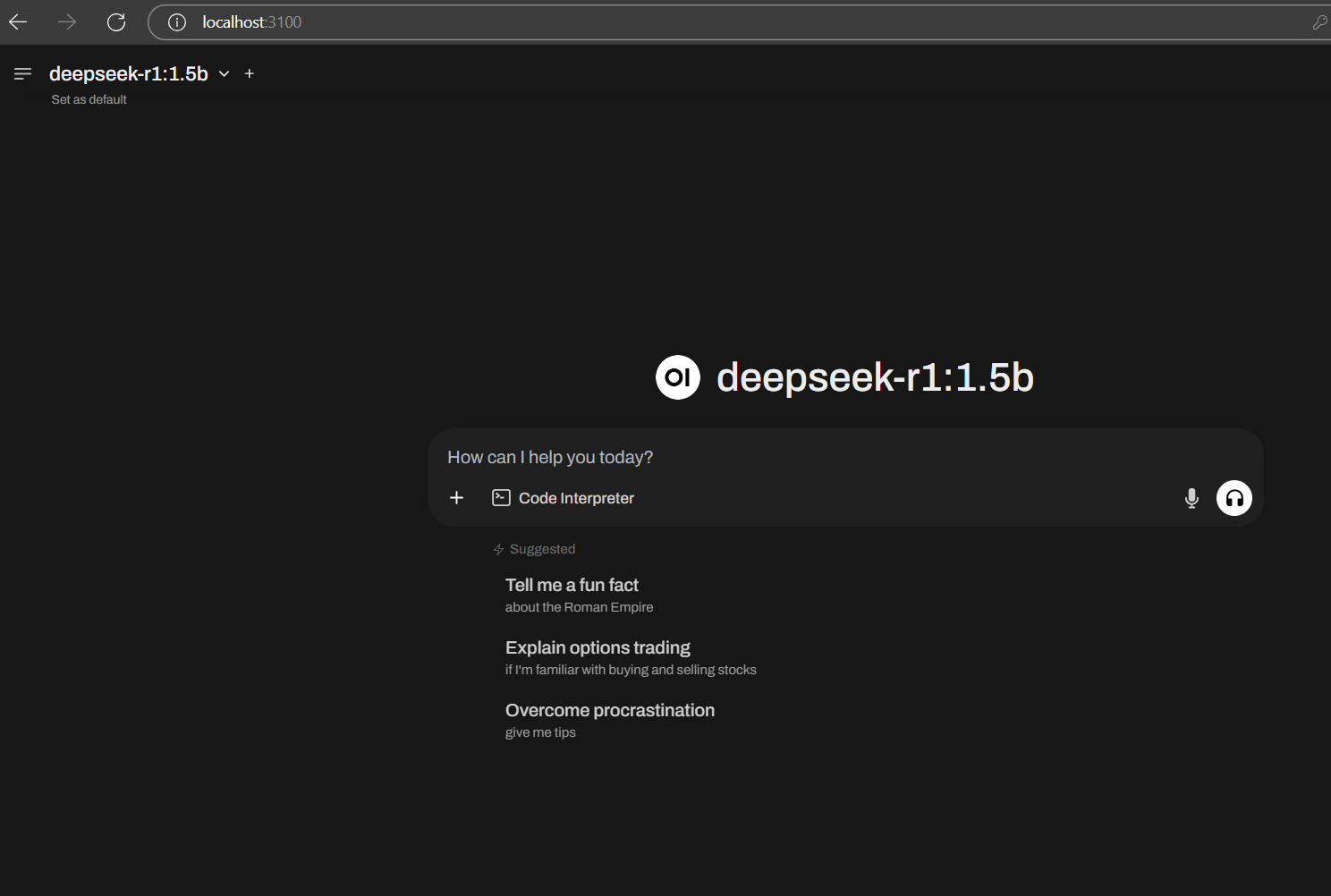Click the Code Interpreter terminal icon
This screenshot has width=1331, height=896.
pyautogui.click(x=501, y=497)
